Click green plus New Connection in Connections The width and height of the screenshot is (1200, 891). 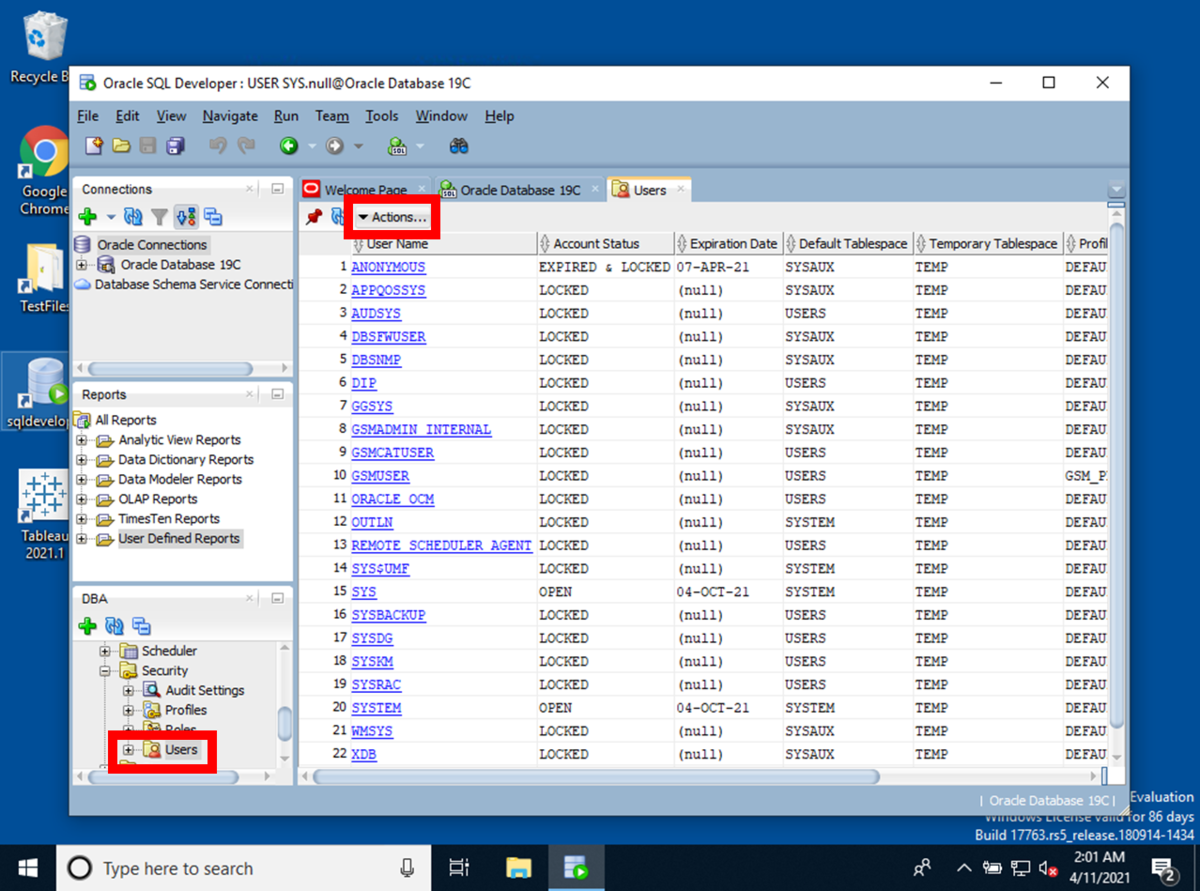tap(88, 216)
